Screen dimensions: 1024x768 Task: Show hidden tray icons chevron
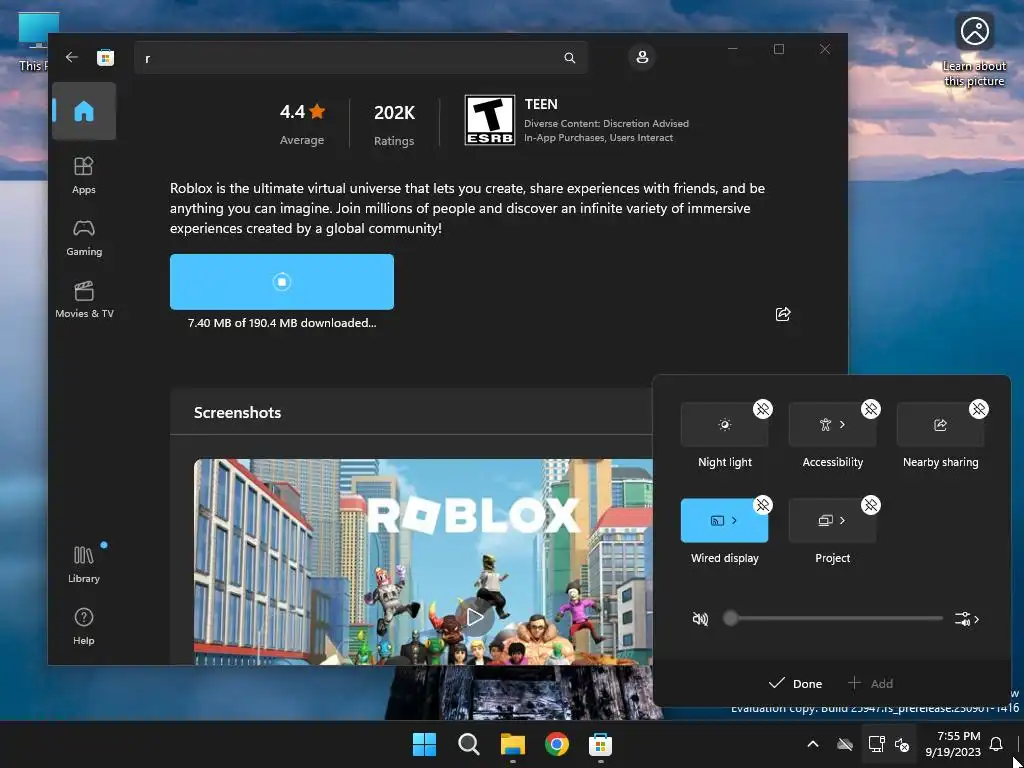(x=813, y=744)
